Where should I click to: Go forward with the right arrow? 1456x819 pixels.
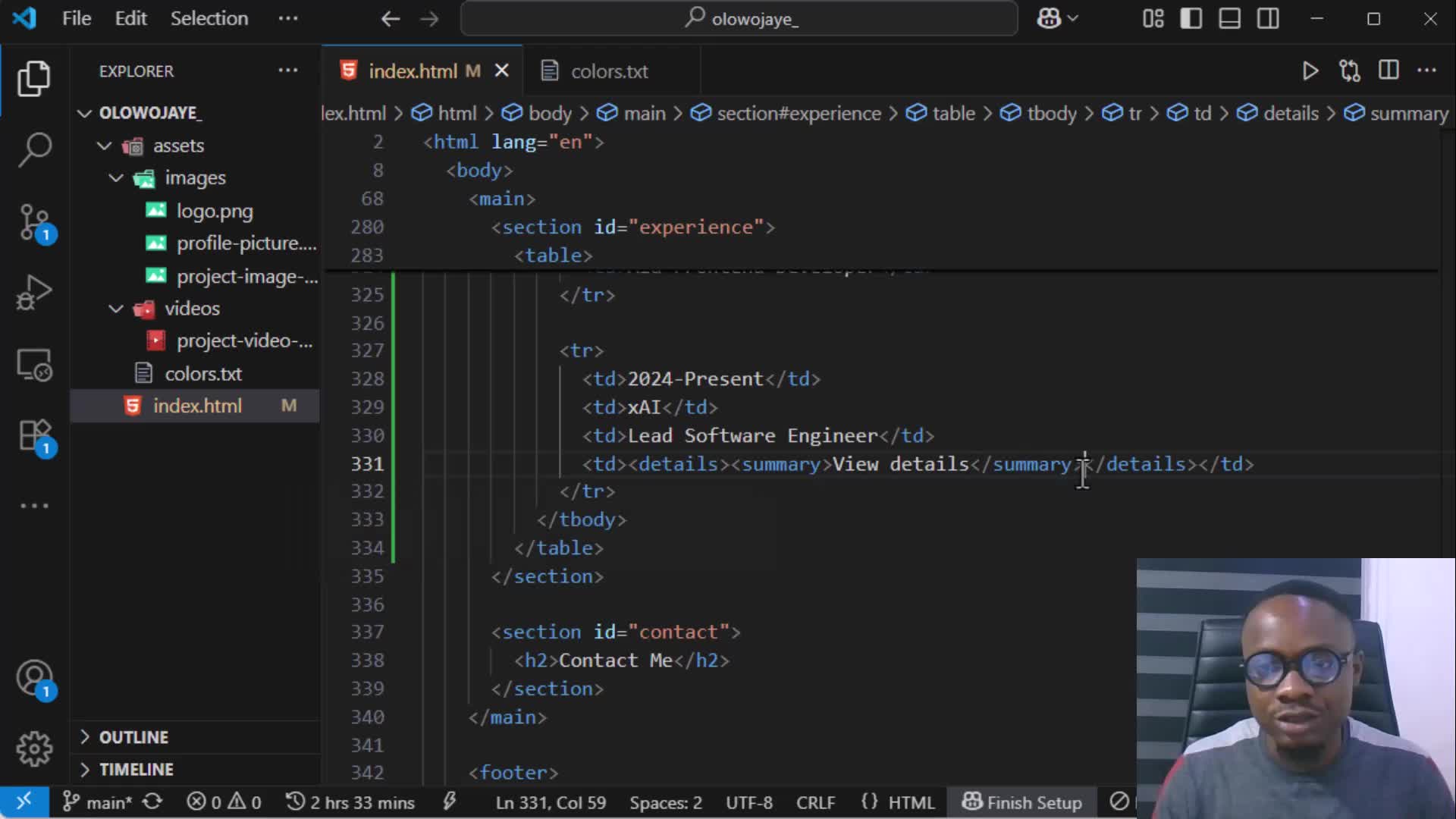[x=429, y=18]
